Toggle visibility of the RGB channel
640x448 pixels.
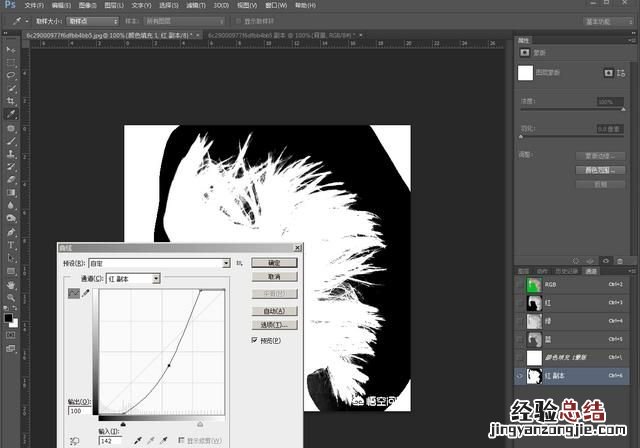tap(521, 285)
